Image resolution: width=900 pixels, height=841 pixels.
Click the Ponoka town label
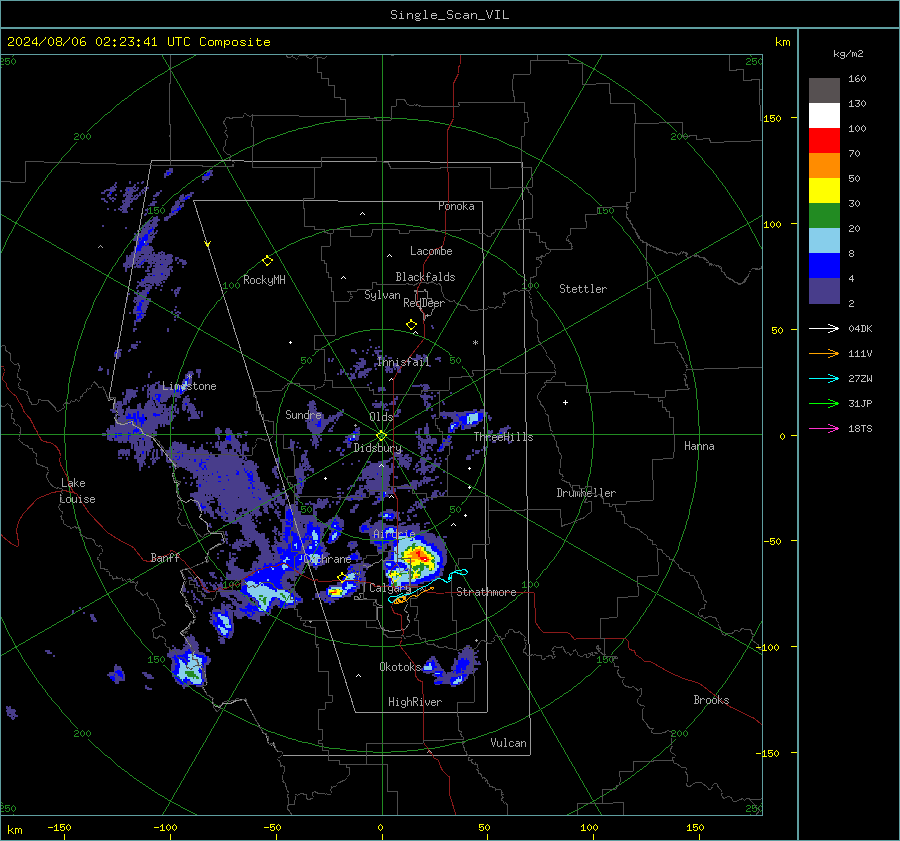(456, 206)
